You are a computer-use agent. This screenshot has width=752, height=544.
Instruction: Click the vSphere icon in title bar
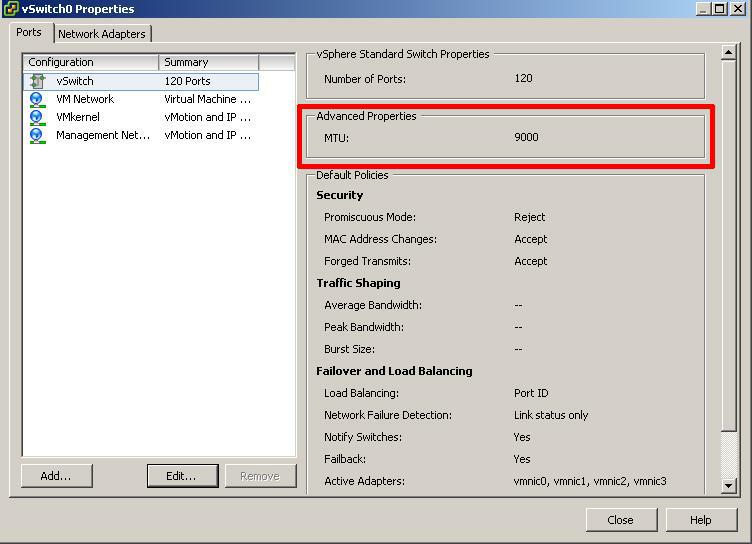[11, 9]
